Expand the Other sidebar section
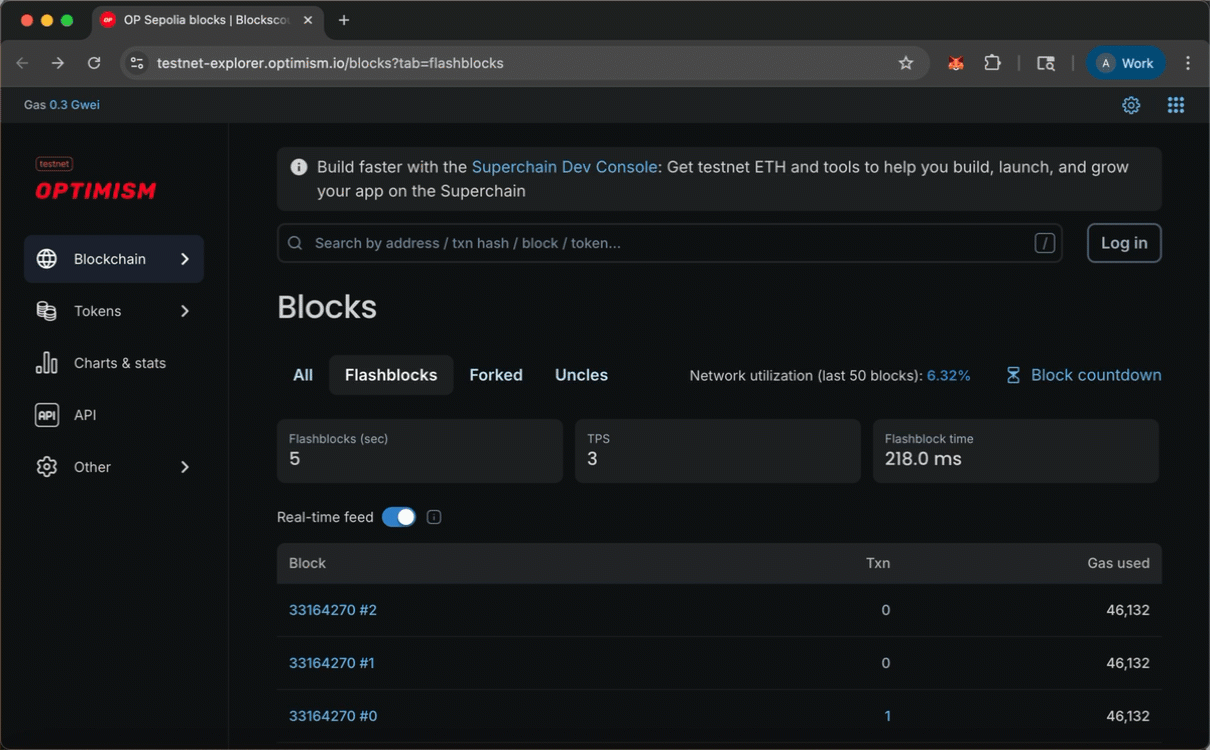 [184, 467]
